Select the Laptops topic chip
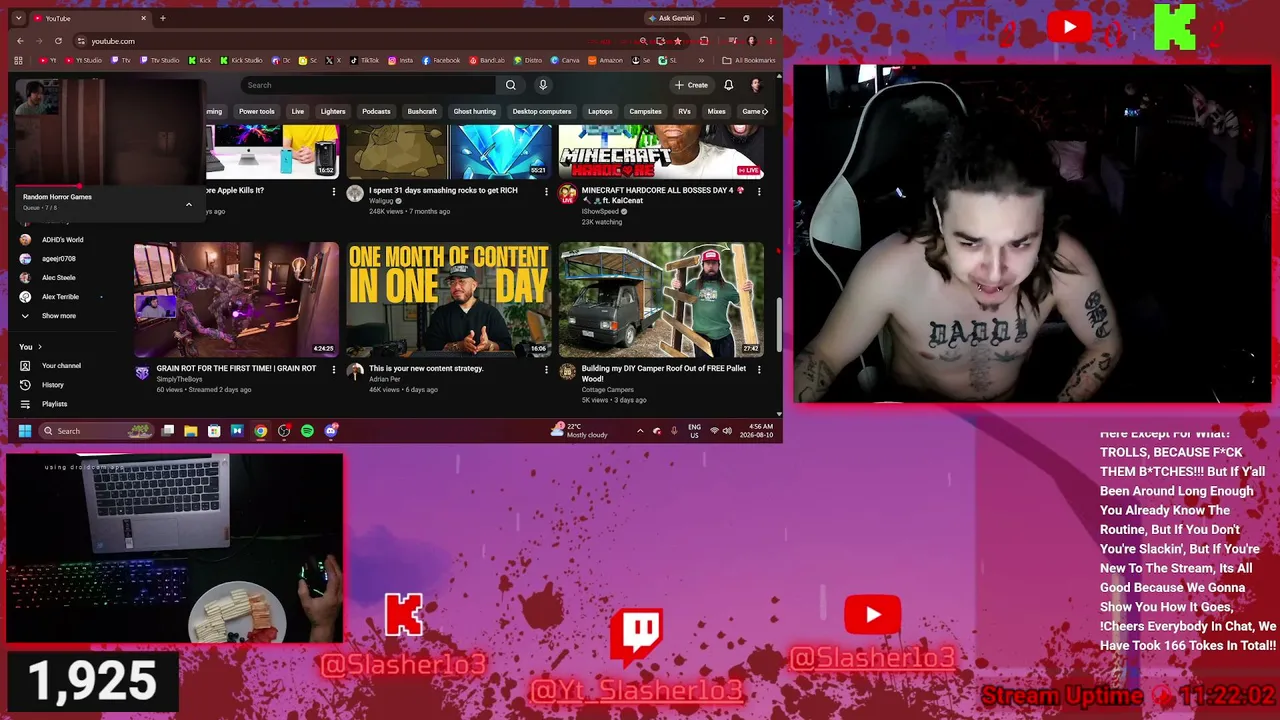This screenshot has height=720, width=1280. pyautogui.click(x=600, y=111)
